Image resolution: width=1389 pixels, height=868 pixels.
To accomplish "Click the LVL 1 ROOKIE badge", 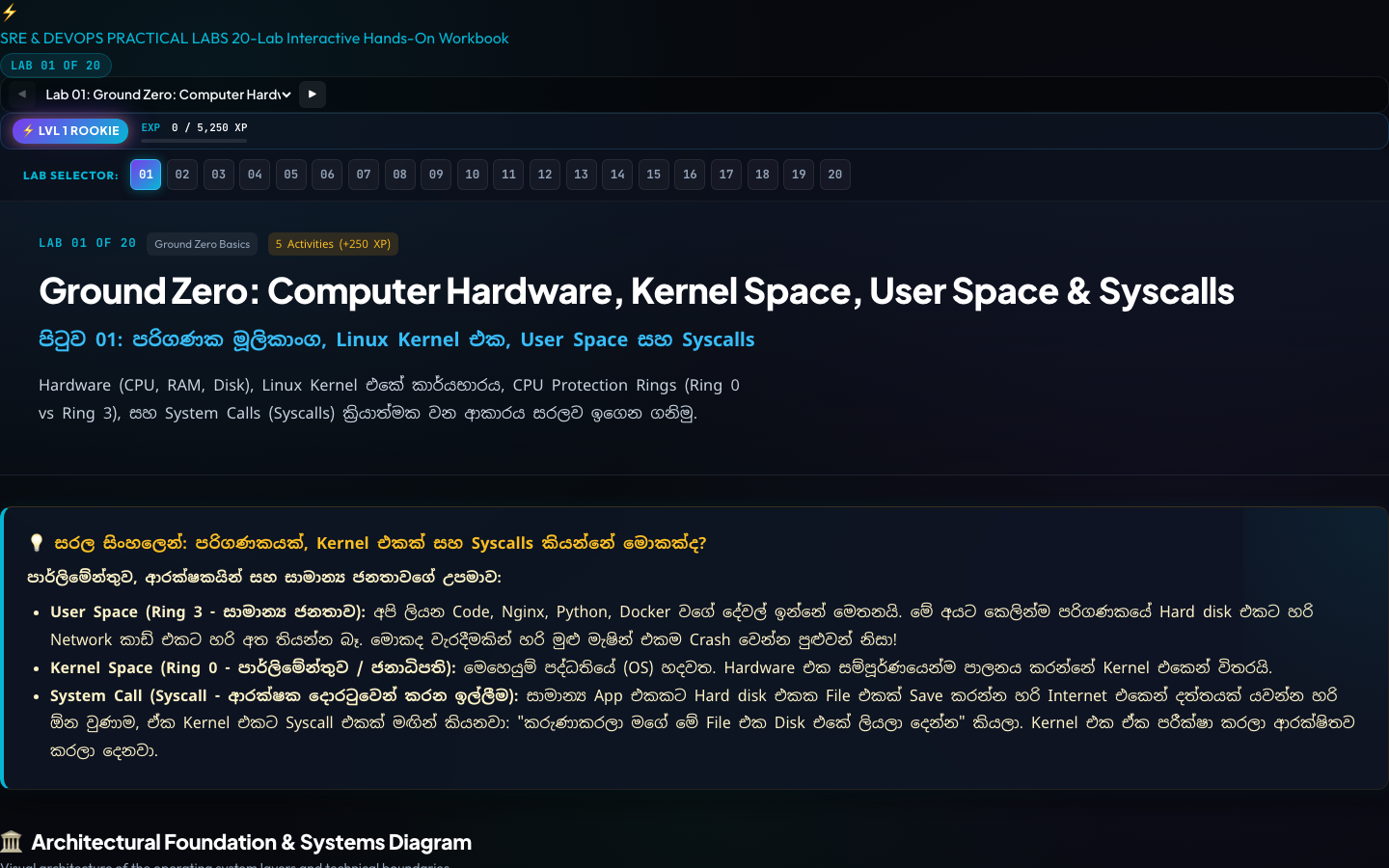I will (x=70, y=131).
